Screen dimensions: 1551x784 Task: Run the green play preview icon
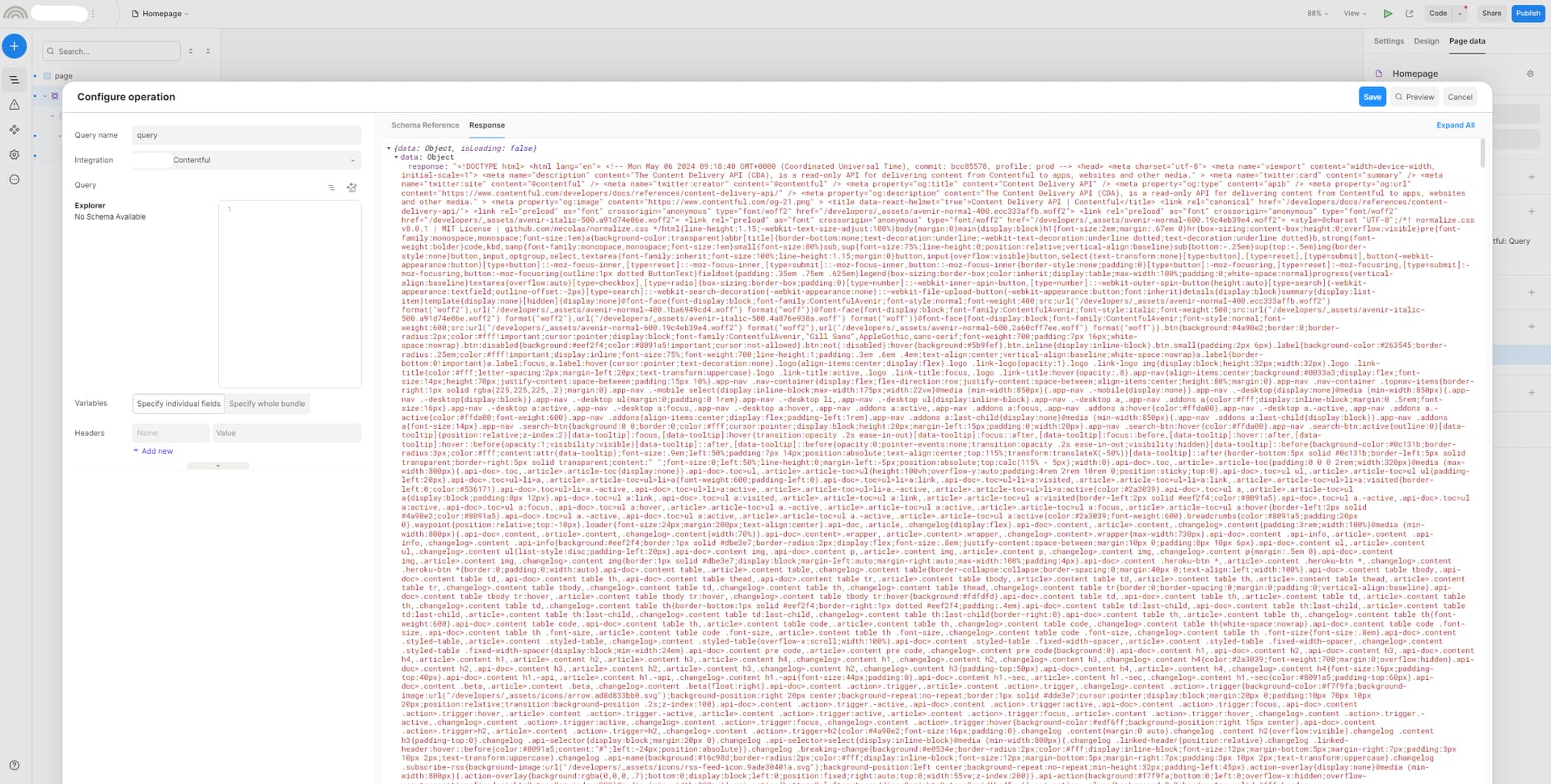[x=1387, y=14]
